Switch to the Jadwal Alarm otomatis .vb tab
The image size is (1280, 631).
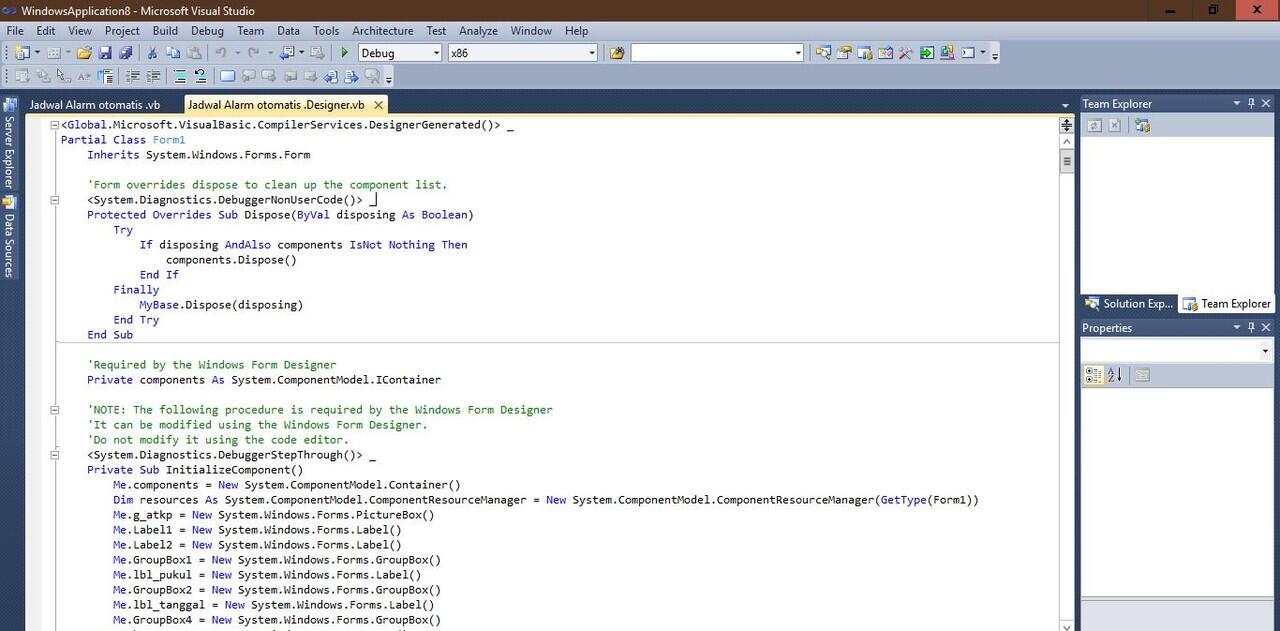pos(95,104)
